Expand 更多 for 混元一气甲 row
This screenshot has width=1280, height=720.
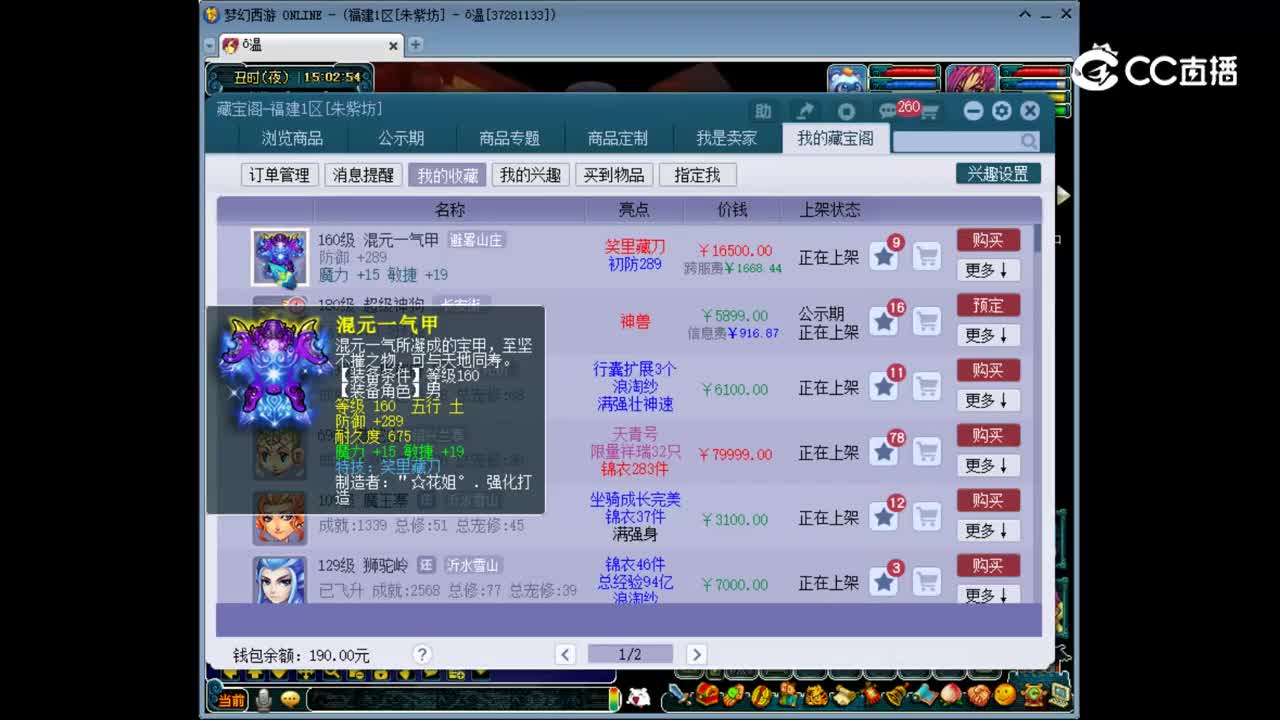coord(988,270)
